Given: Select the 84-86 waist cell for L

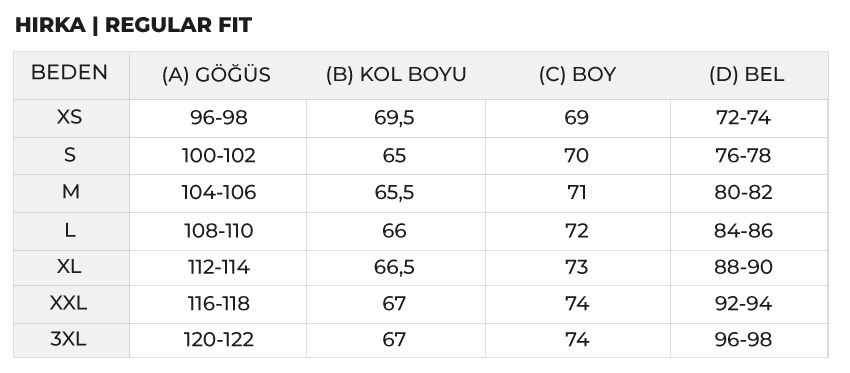Looking at the screenshot, I should click(x=743, y=231).
